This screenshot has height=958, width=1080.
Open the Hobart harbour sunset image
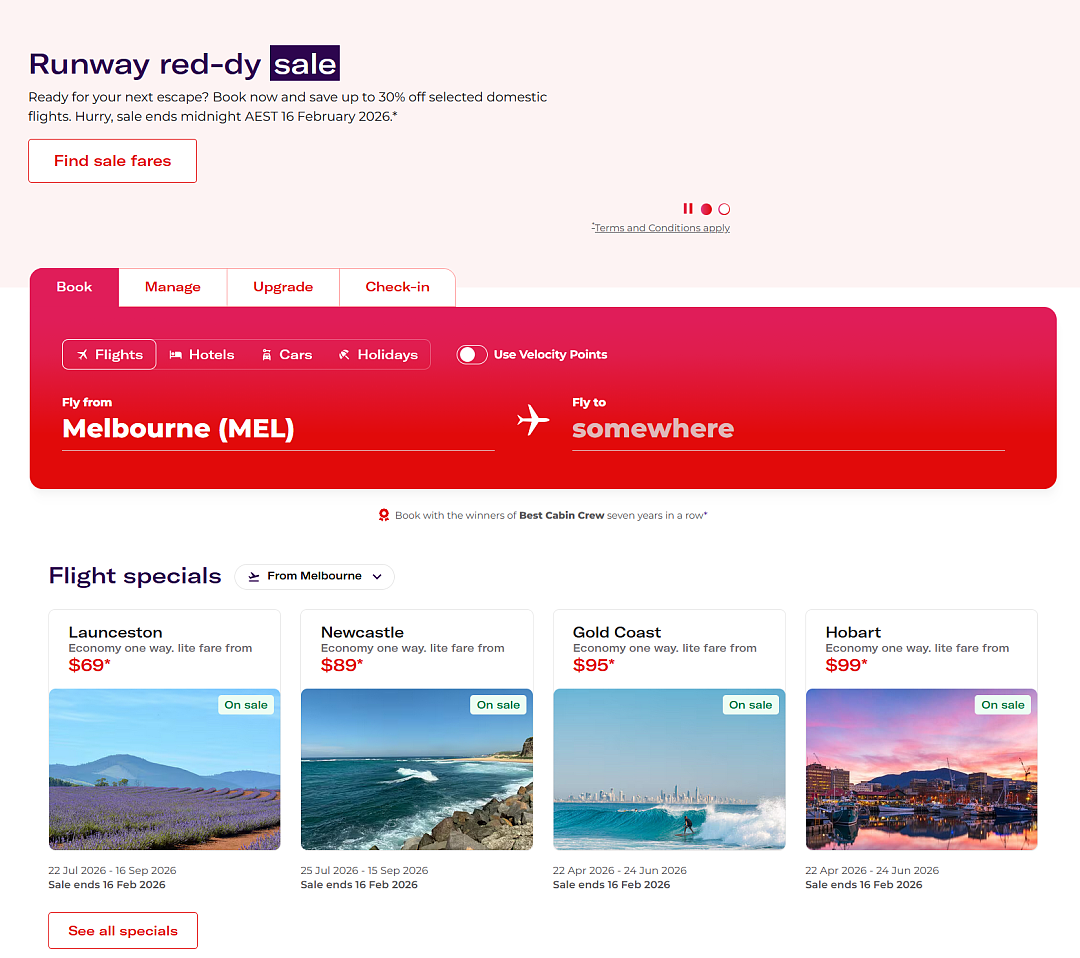(x=922, y=769)
